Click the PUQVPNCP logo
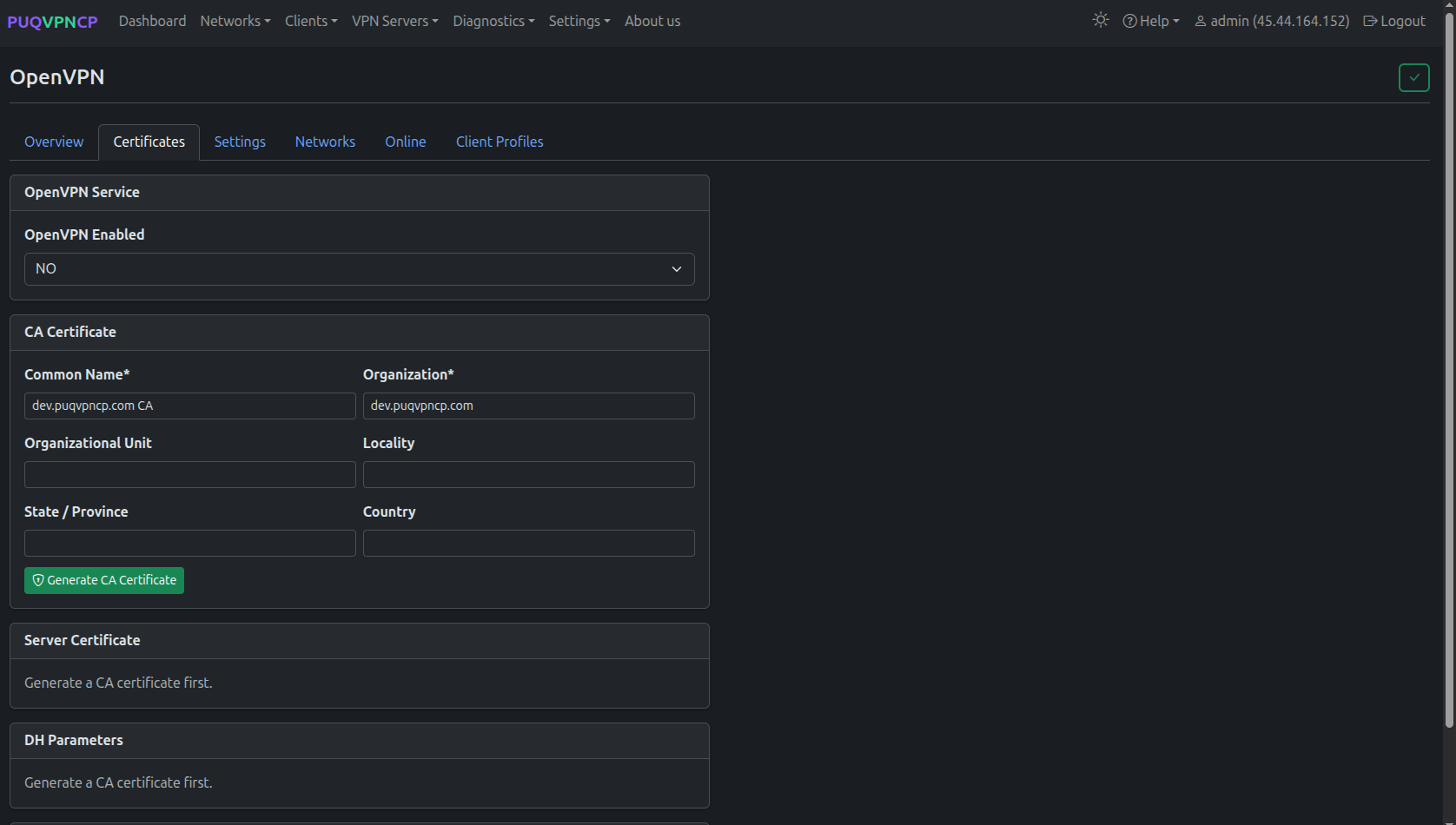Viewport: 1456px width, 825px height. coord(52,22)
